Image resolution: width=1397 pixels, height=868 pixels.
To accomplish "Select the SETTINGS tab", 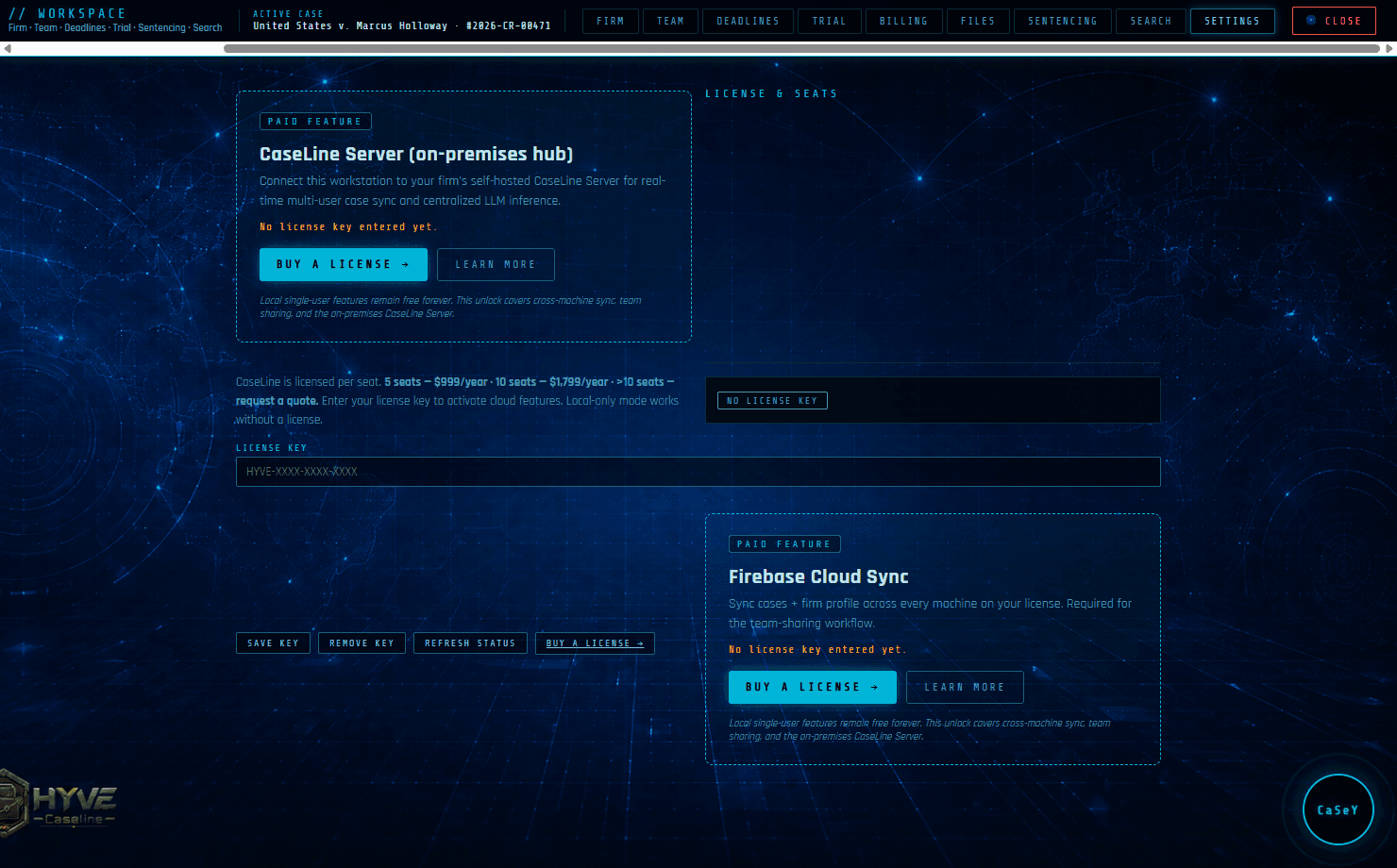I will coord(1232,21).
